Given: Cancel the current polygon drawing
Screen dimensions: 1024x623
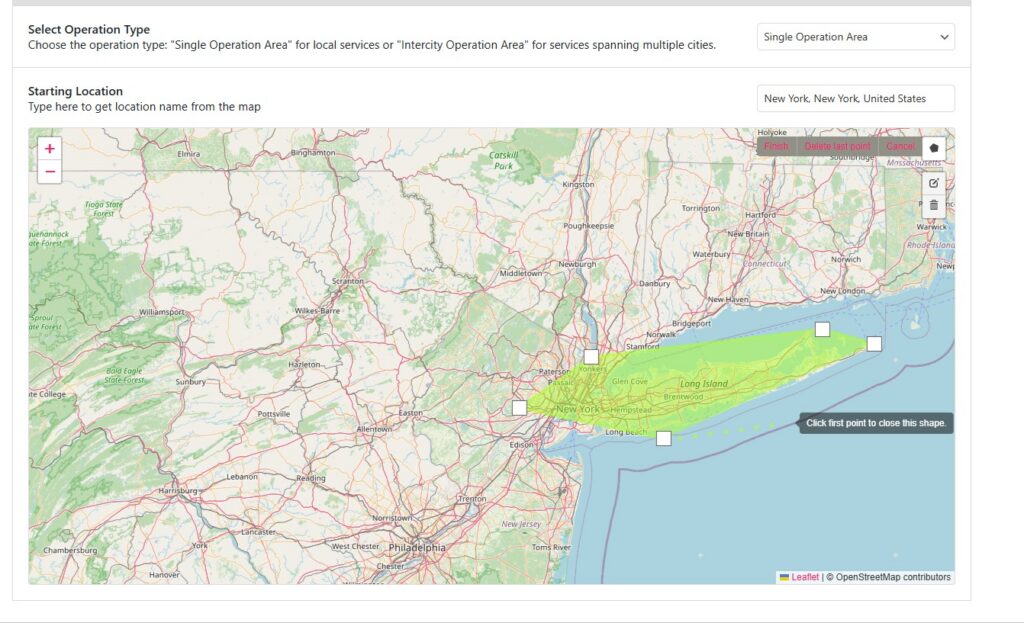Looking at the screenshot, I should [899, 146].
